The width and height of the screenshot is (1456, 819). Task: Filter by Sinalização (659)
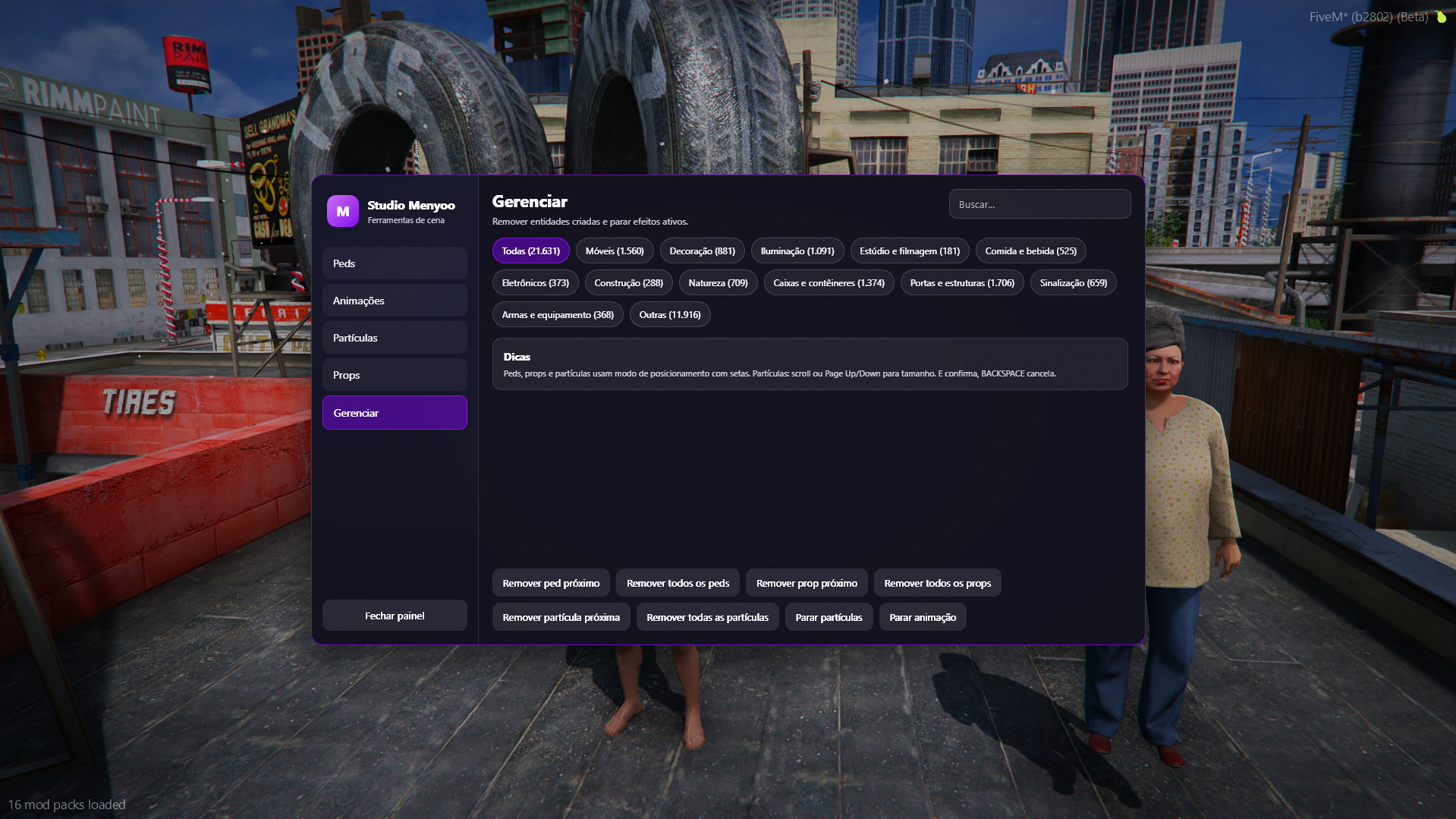click(1073, 283)
